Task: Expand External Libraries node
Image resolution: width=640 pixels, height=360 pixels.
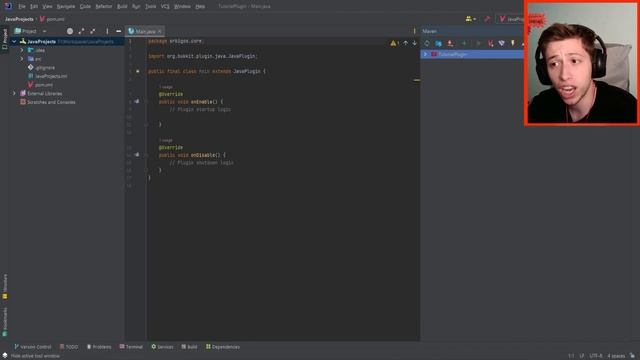Action: 14,93
